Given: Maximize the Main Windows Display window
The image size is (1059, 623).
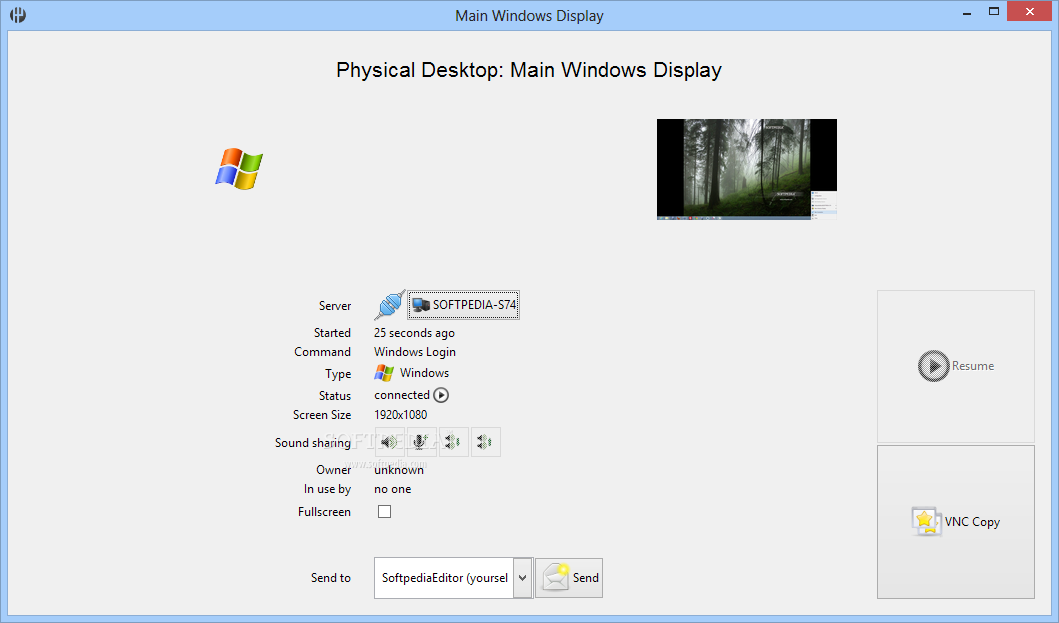Looking at the screenshot, I should coord(993,11).
